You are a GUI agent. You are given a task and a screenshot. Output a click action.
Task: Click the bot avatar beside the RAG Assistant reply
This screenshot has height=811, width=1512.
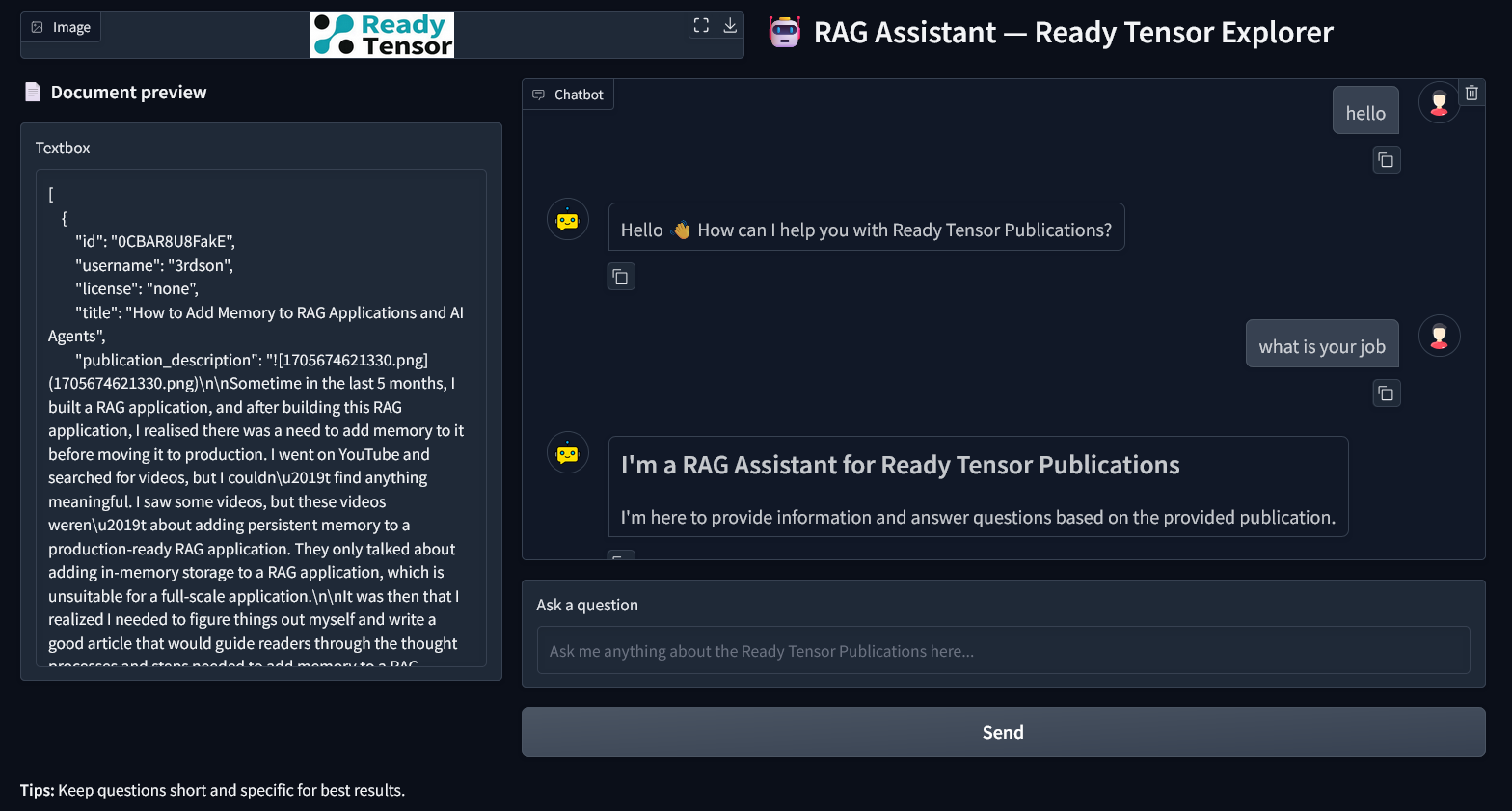click(567, 452)
